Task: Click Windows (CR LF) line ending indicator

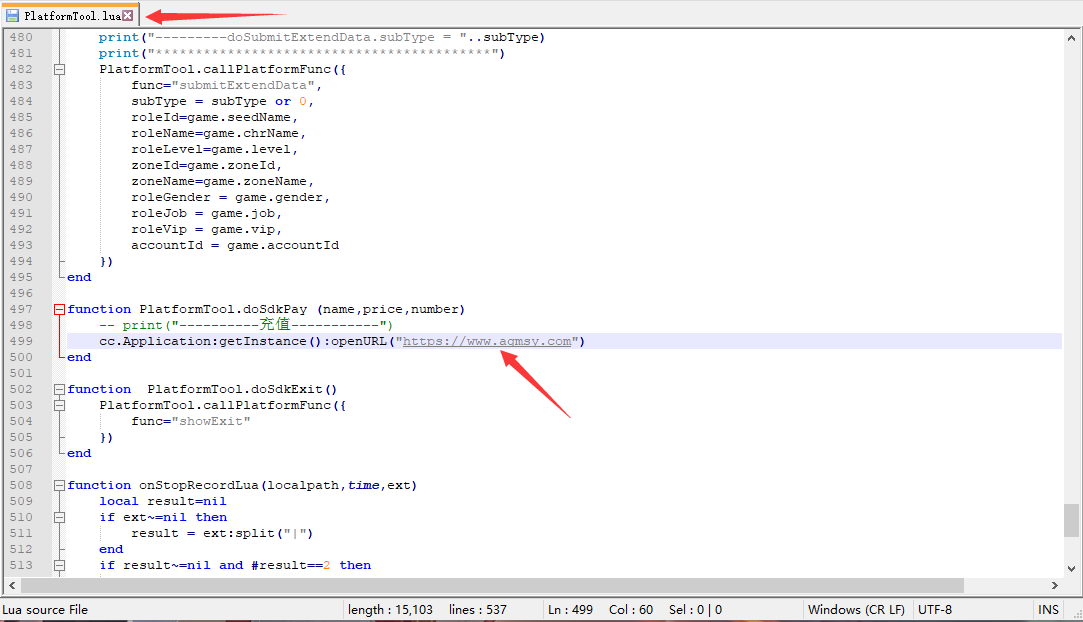Action: click(x=856, y=610)
